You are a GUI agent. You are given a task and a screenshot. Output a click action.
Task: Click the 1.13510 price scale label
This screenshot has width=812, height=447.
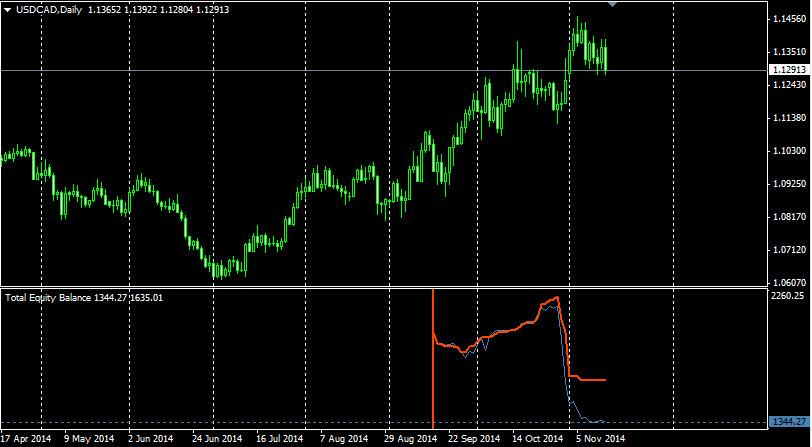pyautogui.click(x=789, y=52)
